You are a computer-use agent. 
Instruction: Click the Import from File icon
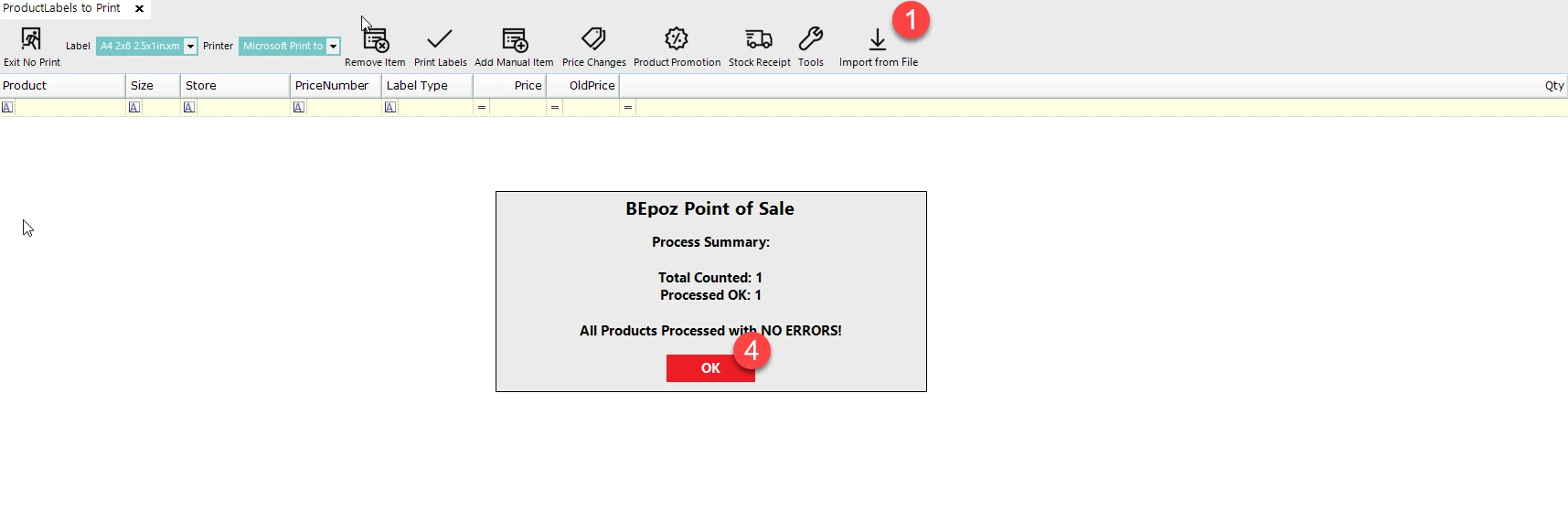tap(878, 39)
